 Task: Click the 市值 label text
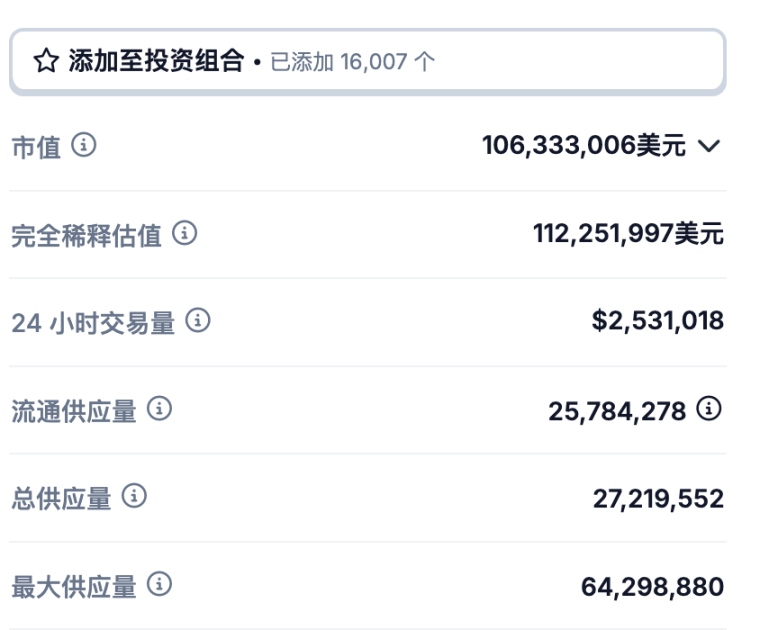point(36,148)
